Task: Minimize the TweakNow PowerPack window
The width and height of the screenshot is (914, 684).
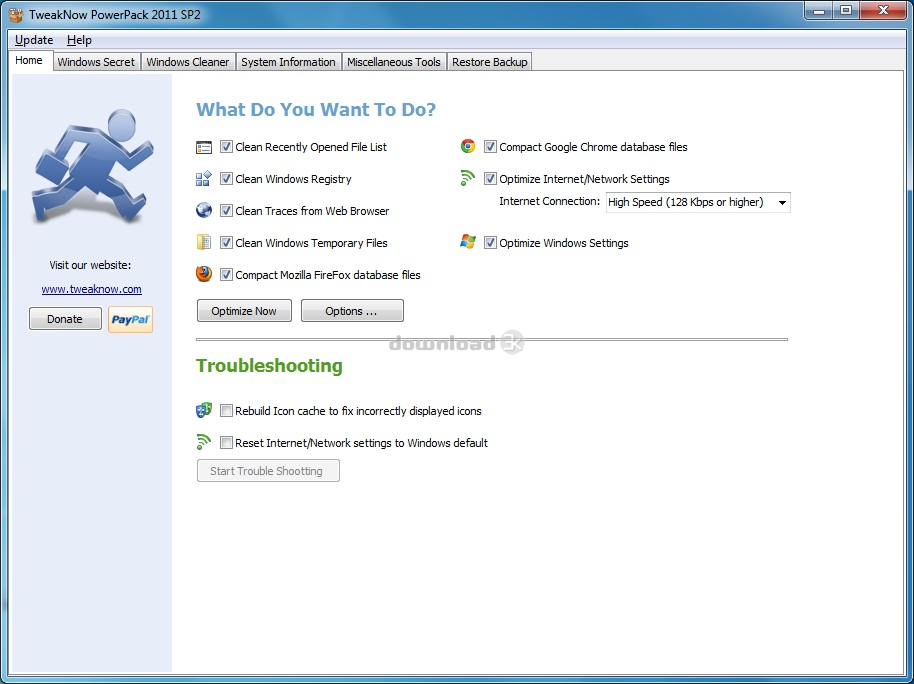Action: pos(819,10)
